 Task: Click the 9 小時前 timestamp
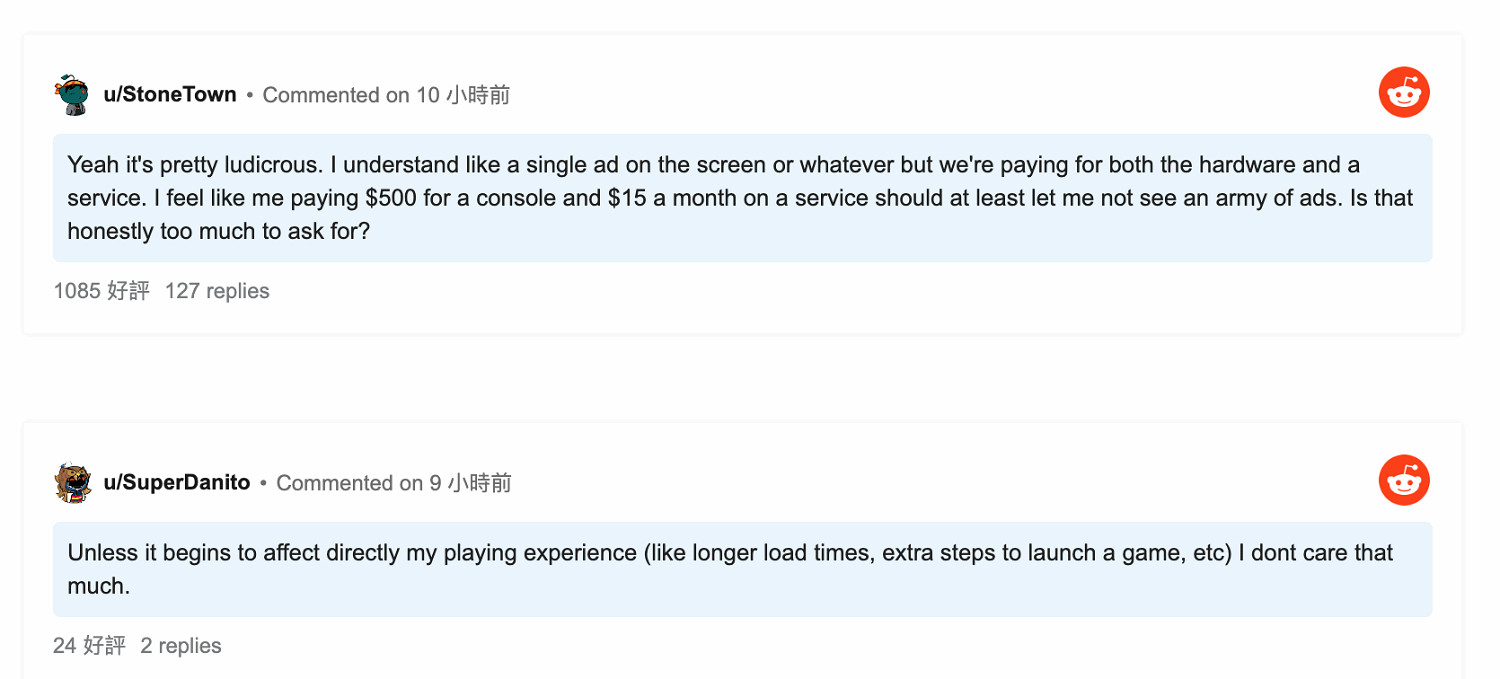[470, 483]
